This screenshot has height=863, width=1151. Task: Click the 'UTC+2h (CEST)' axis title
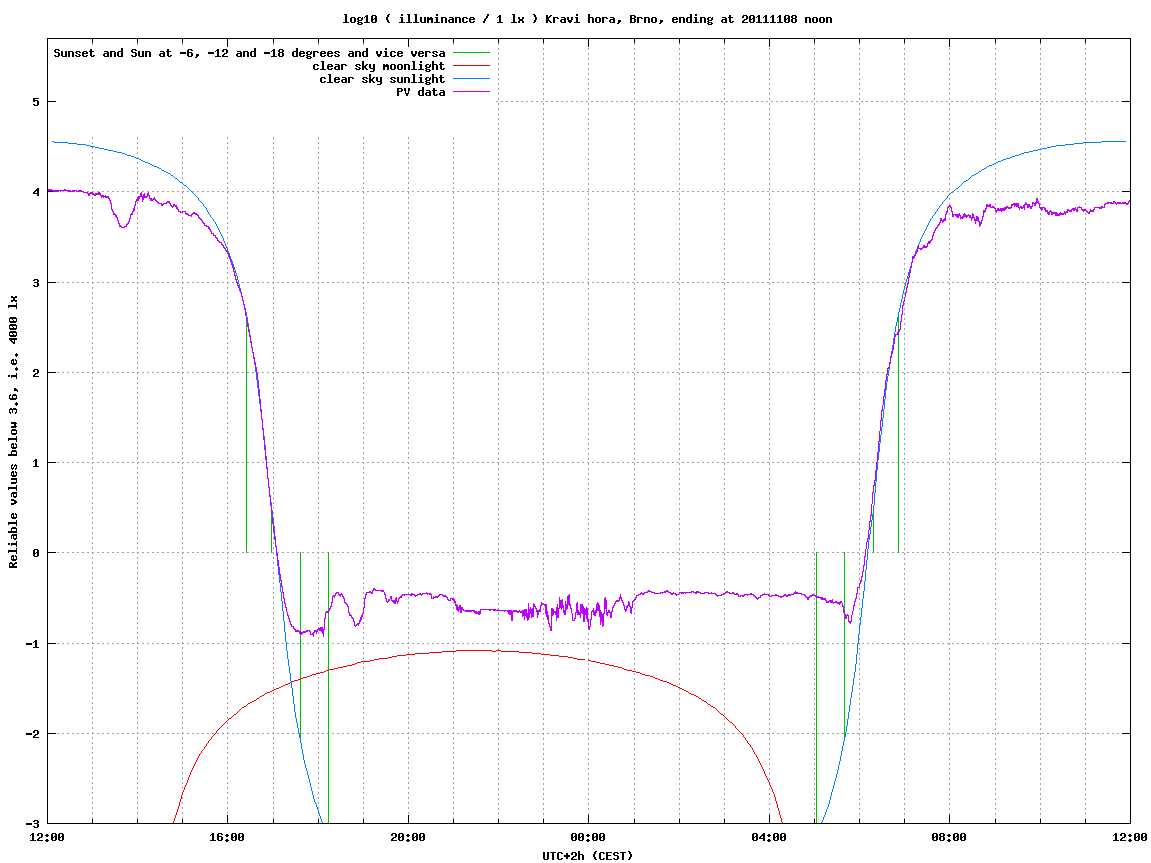[x=587, y=856]
